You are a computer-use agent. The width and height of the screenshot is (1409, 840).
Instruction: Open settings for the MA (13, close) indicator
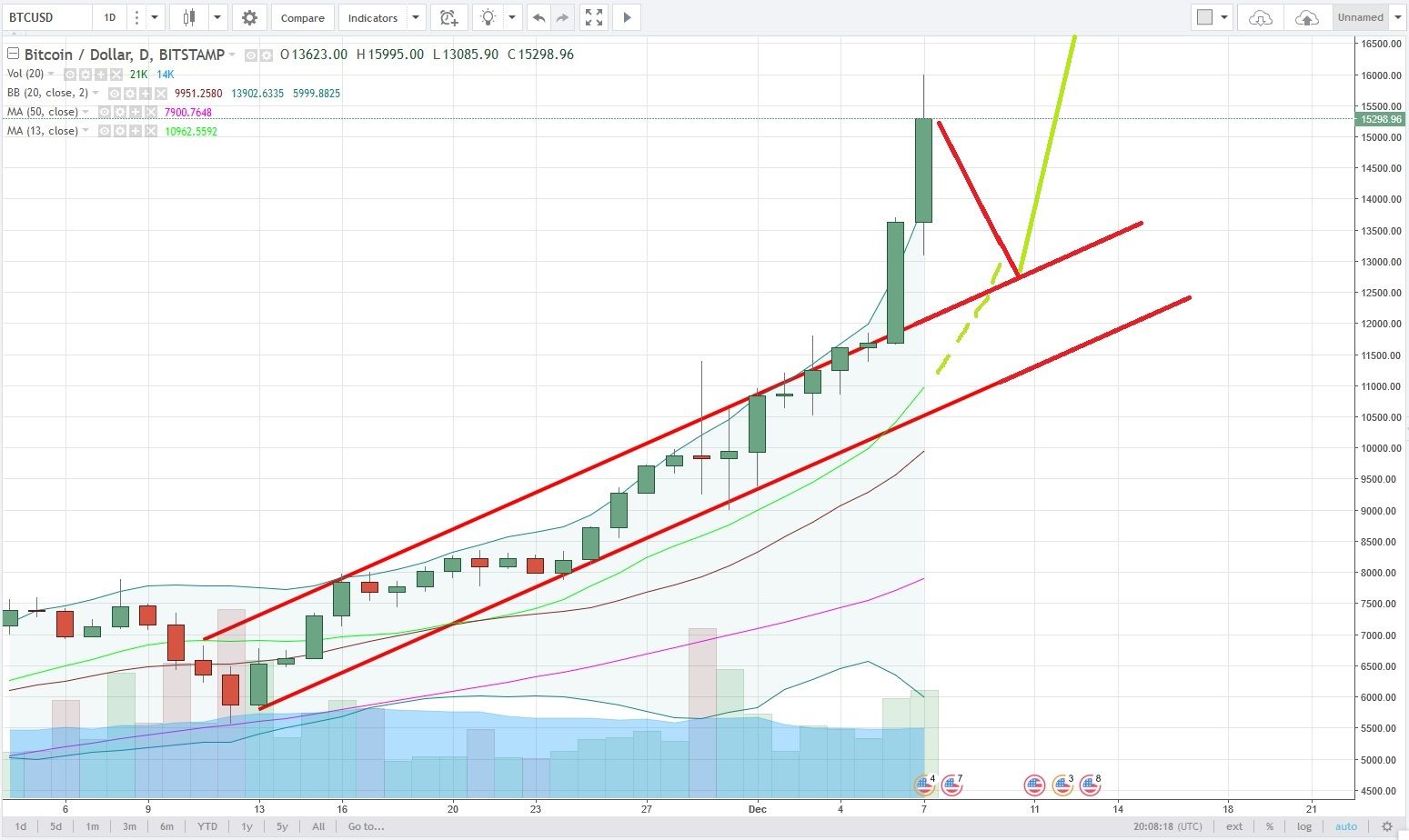click(x=120, y=131)
